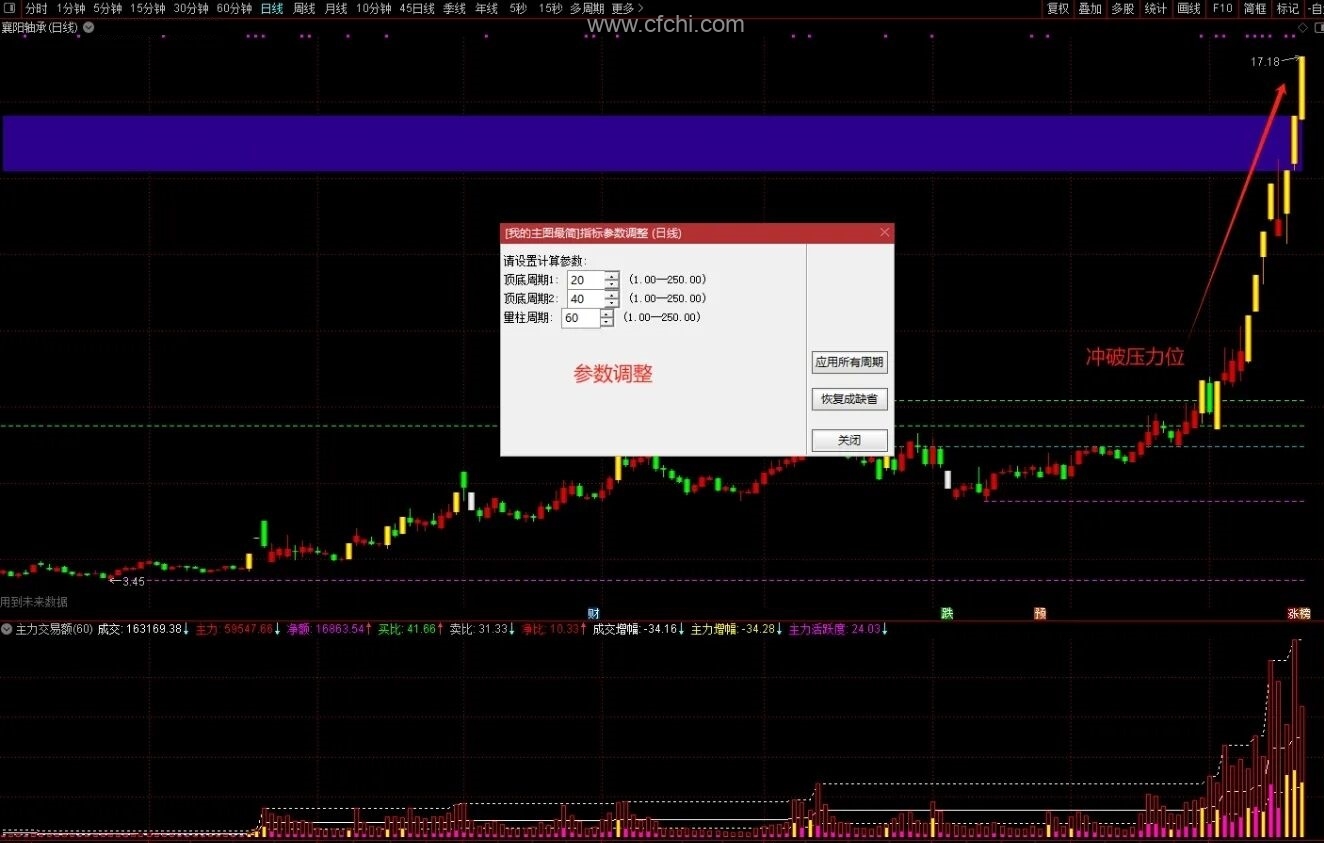Click the 净额: 16863.54 value
The width and height of the screenshot is (1324, 843).
[x=330, y=629]
